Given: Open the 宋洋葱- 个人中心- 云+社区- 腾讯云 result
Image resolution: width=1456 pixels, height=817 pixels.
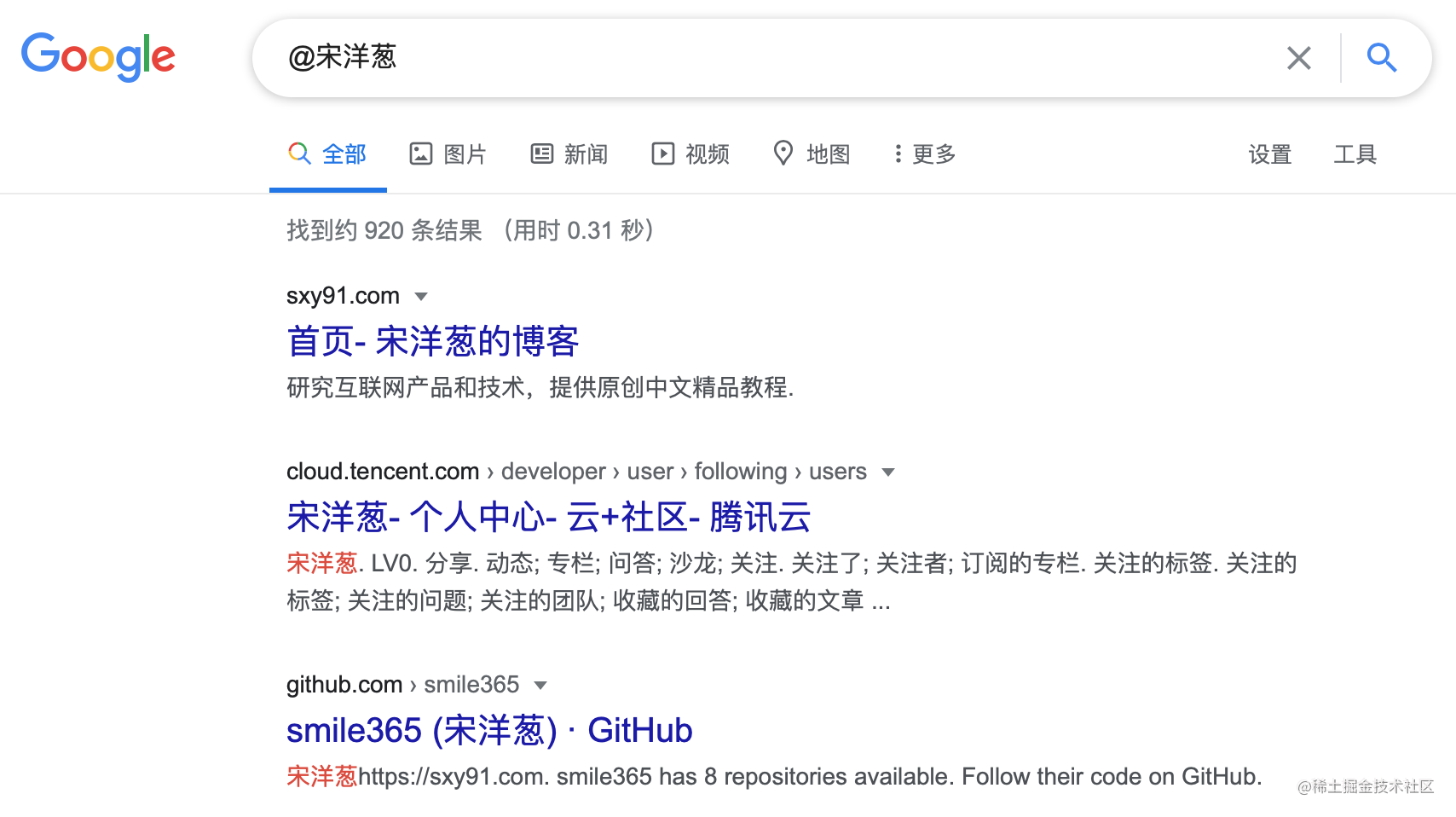Looking at the screenshot, I should [549, 518].
